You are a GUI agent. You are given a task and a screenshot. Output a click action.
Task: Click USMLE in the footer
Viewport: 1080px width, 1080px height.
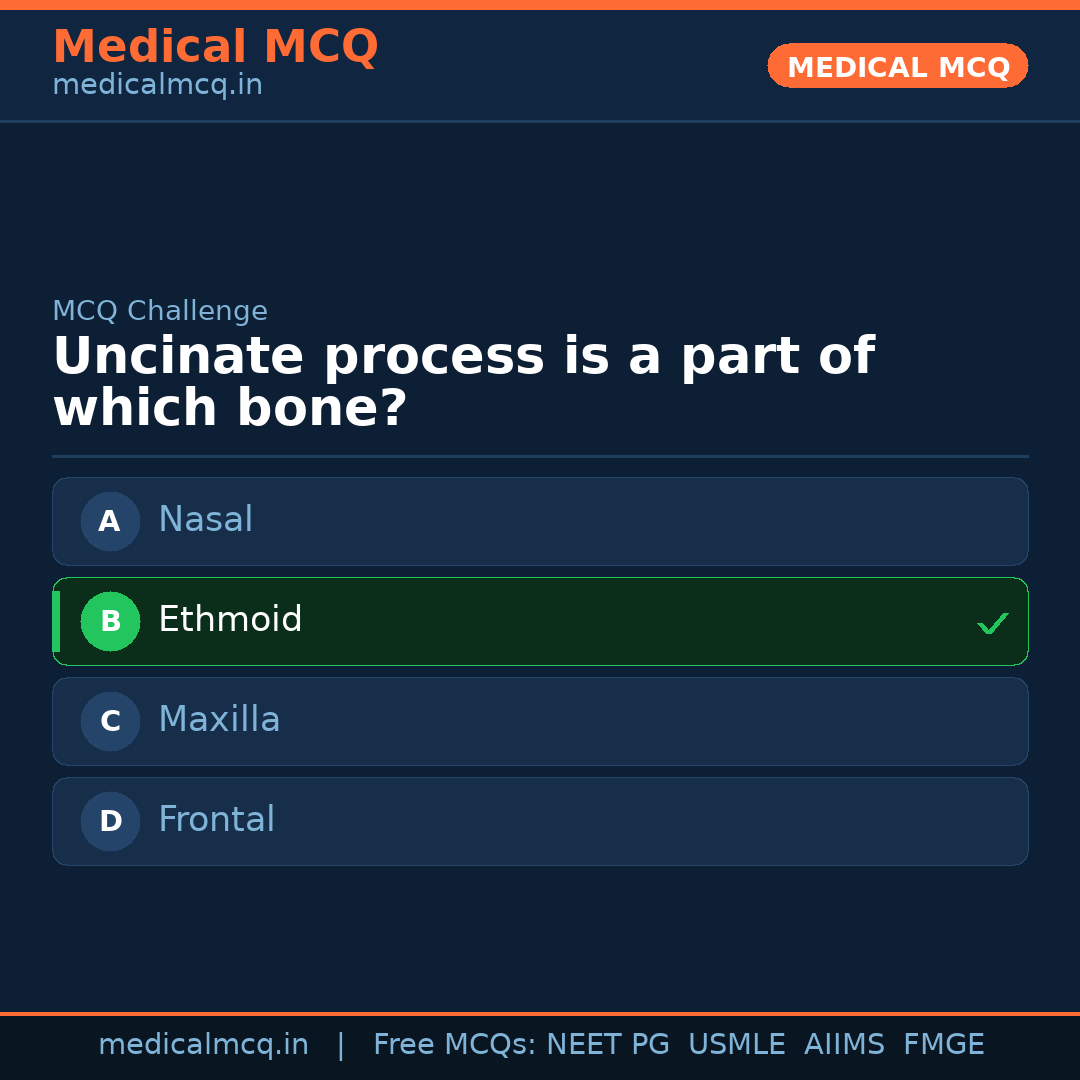pyautogui.click(x=737, y=1043)
